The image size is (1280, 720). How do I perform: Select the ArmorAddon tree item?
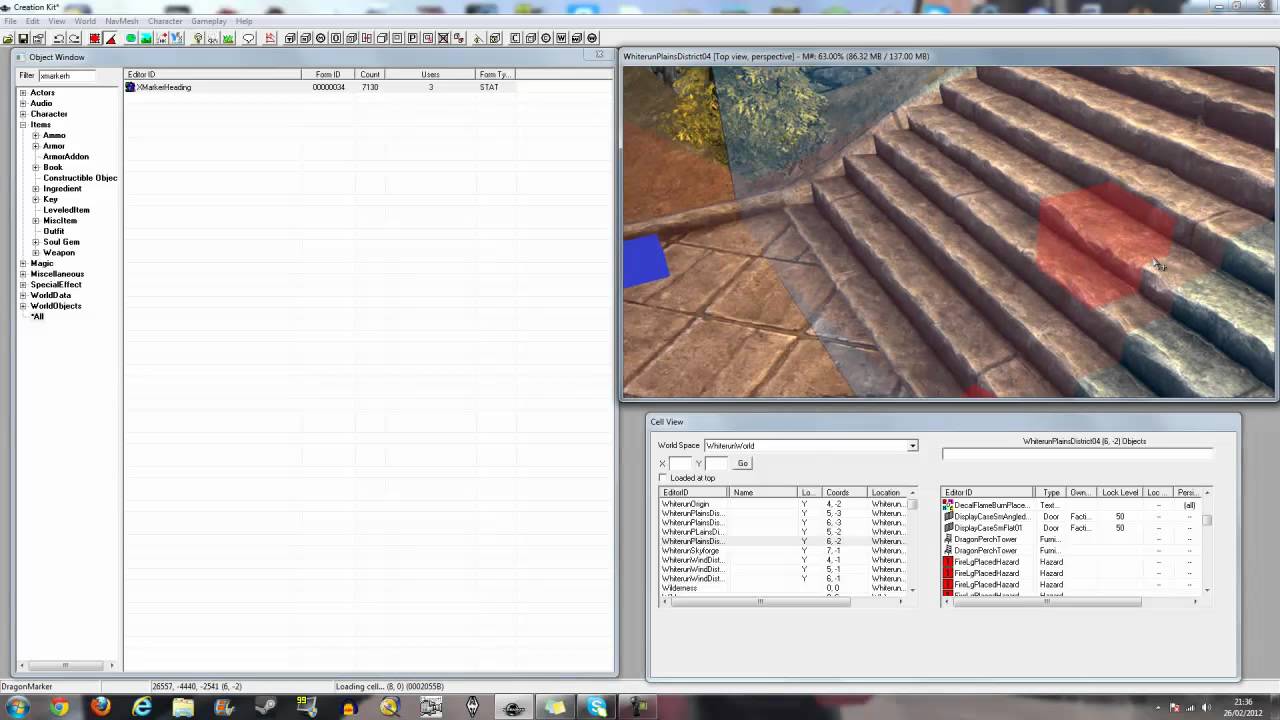pos(66,157)
